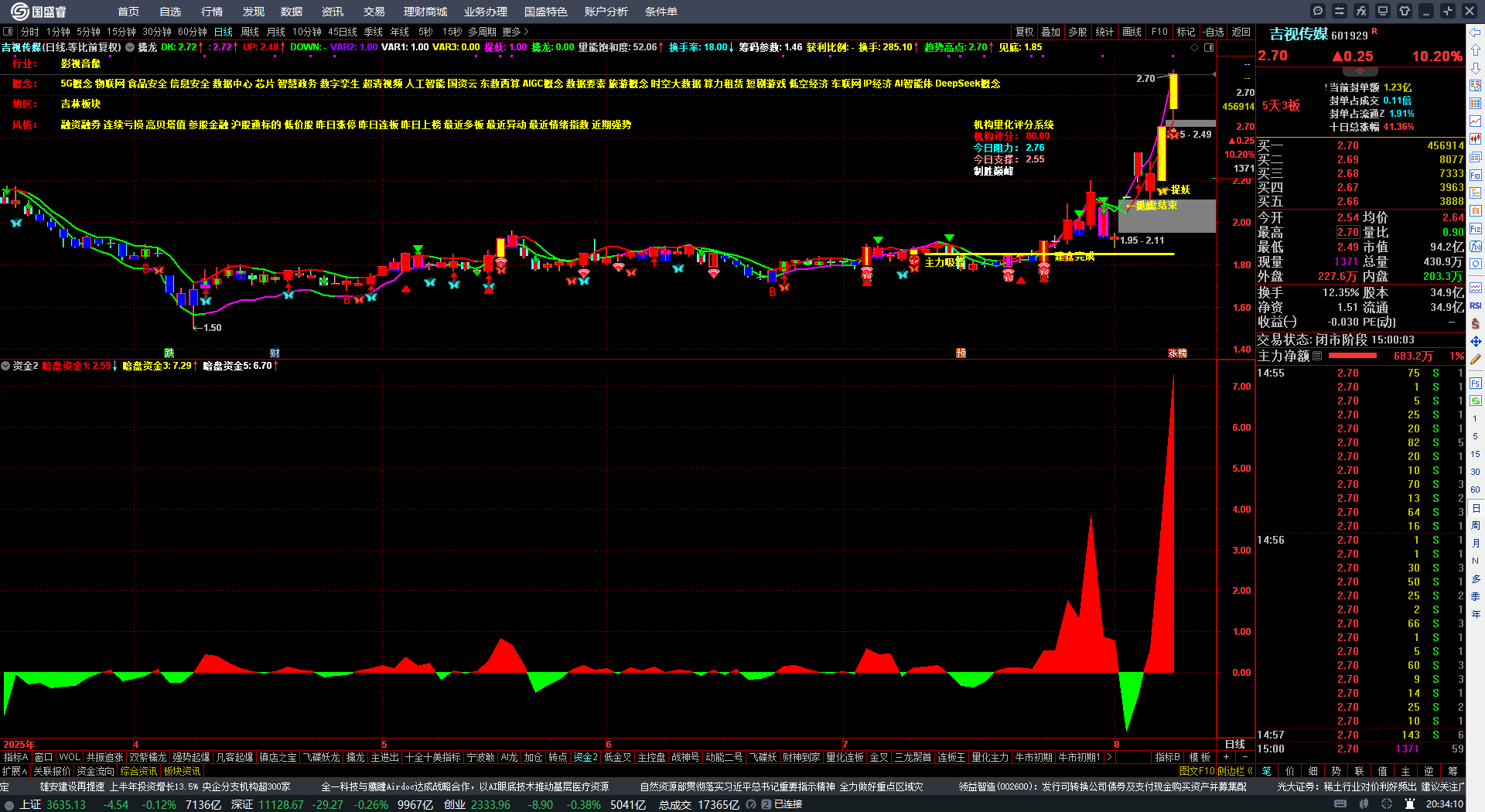Screen dimensions: 1485x812
Task: Open 图文F10 link at bottom
Action: click(1197, 771)
